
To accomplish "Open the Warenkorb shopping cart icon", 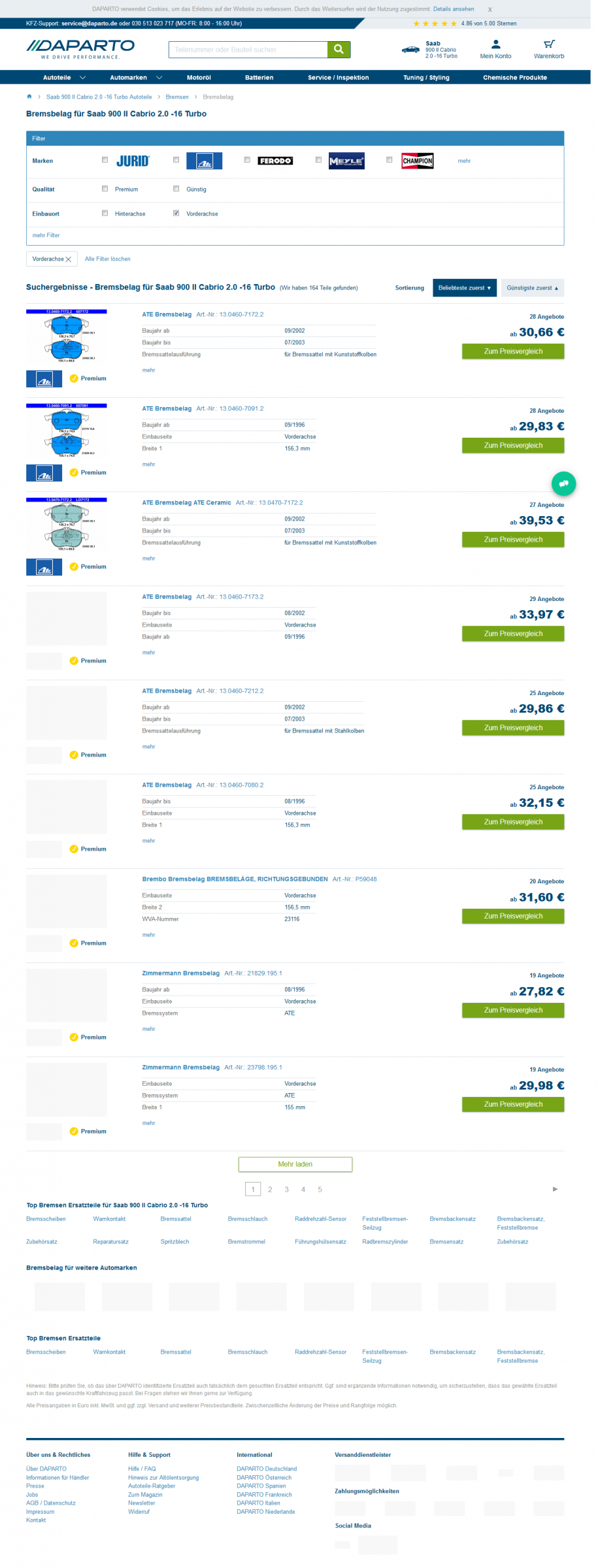I will click(549, 44).
